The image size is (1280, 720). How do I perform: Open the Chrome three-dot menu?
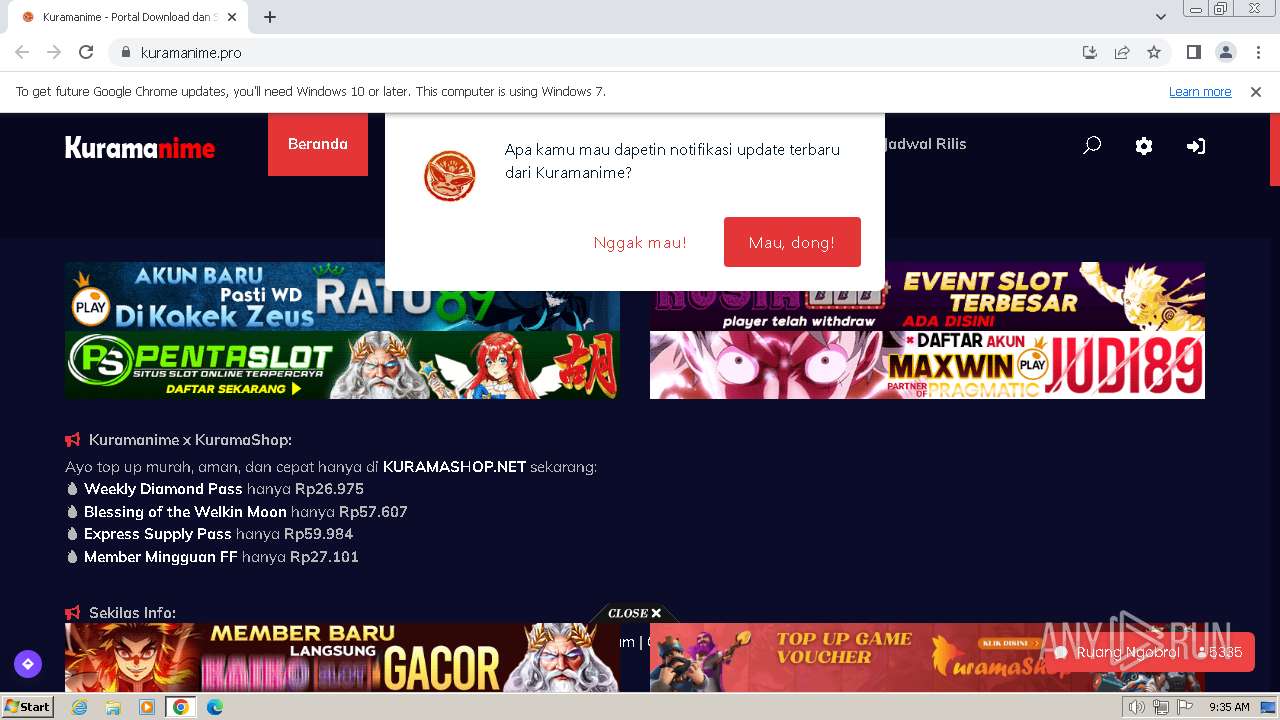1258,52
